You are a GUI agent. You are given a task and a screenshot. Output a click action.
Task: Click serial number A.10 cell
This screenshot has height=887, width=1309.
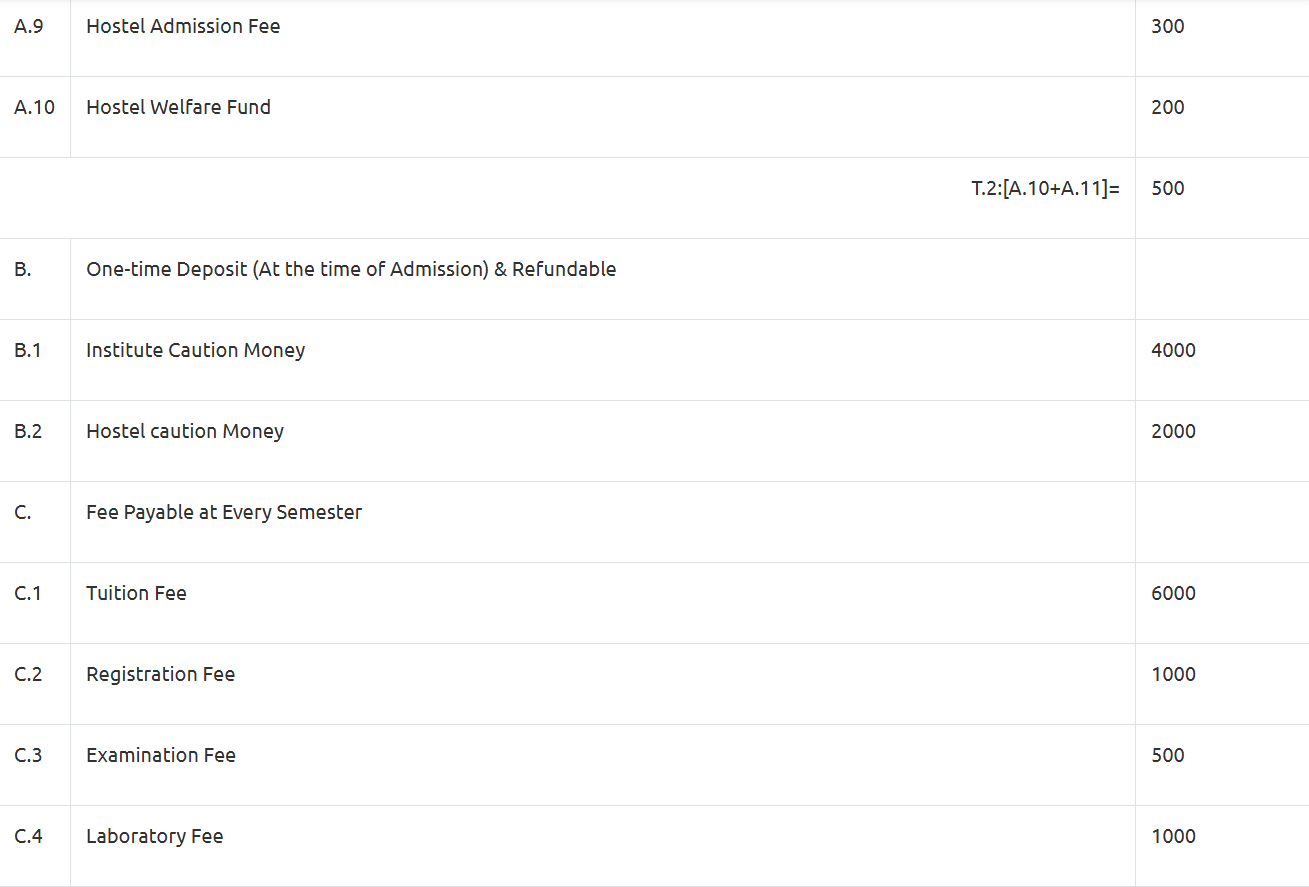(34, 108)
